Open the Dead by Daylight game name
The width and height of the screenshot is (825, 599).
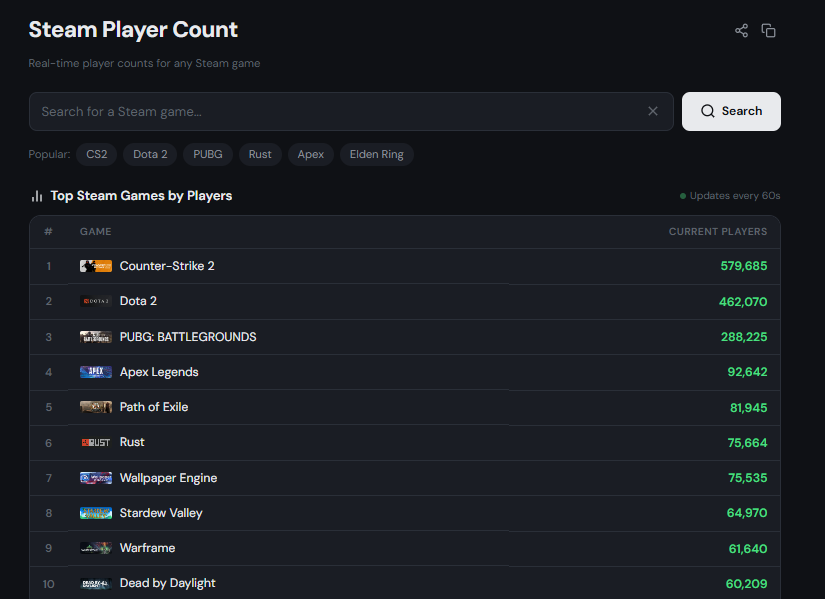click(167, 583)
